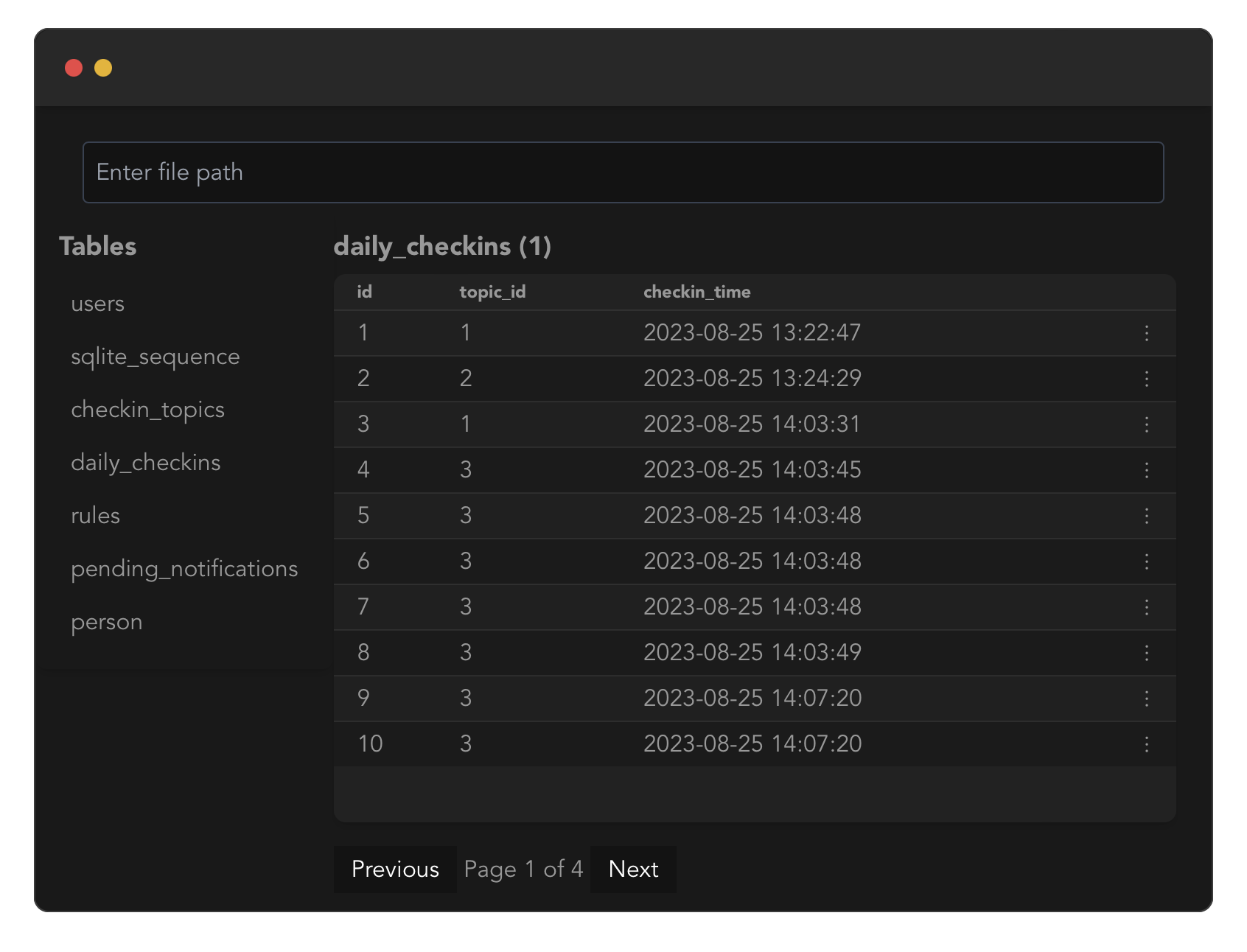Click the Previous page button
The width and height of the screenshot is (1247, 952).
click(395, 869)
